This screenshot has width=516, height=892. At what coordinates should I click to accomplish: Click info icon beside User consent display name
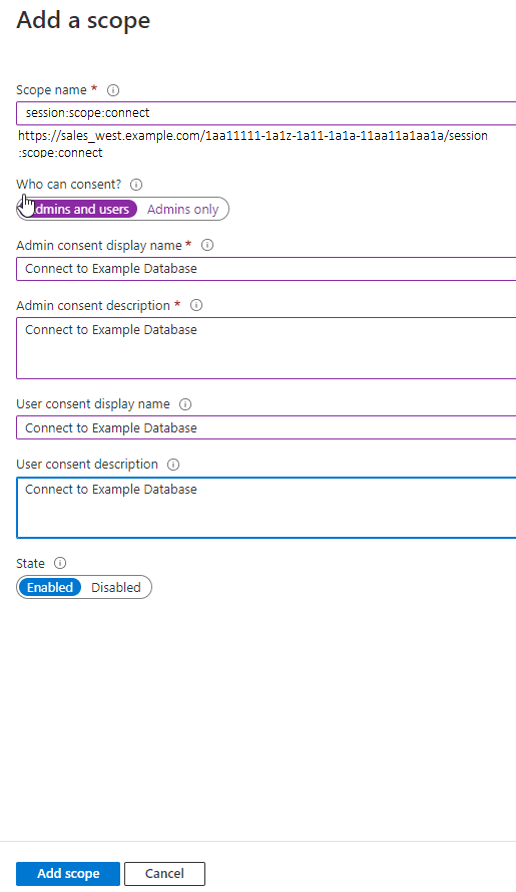[185, 404]
